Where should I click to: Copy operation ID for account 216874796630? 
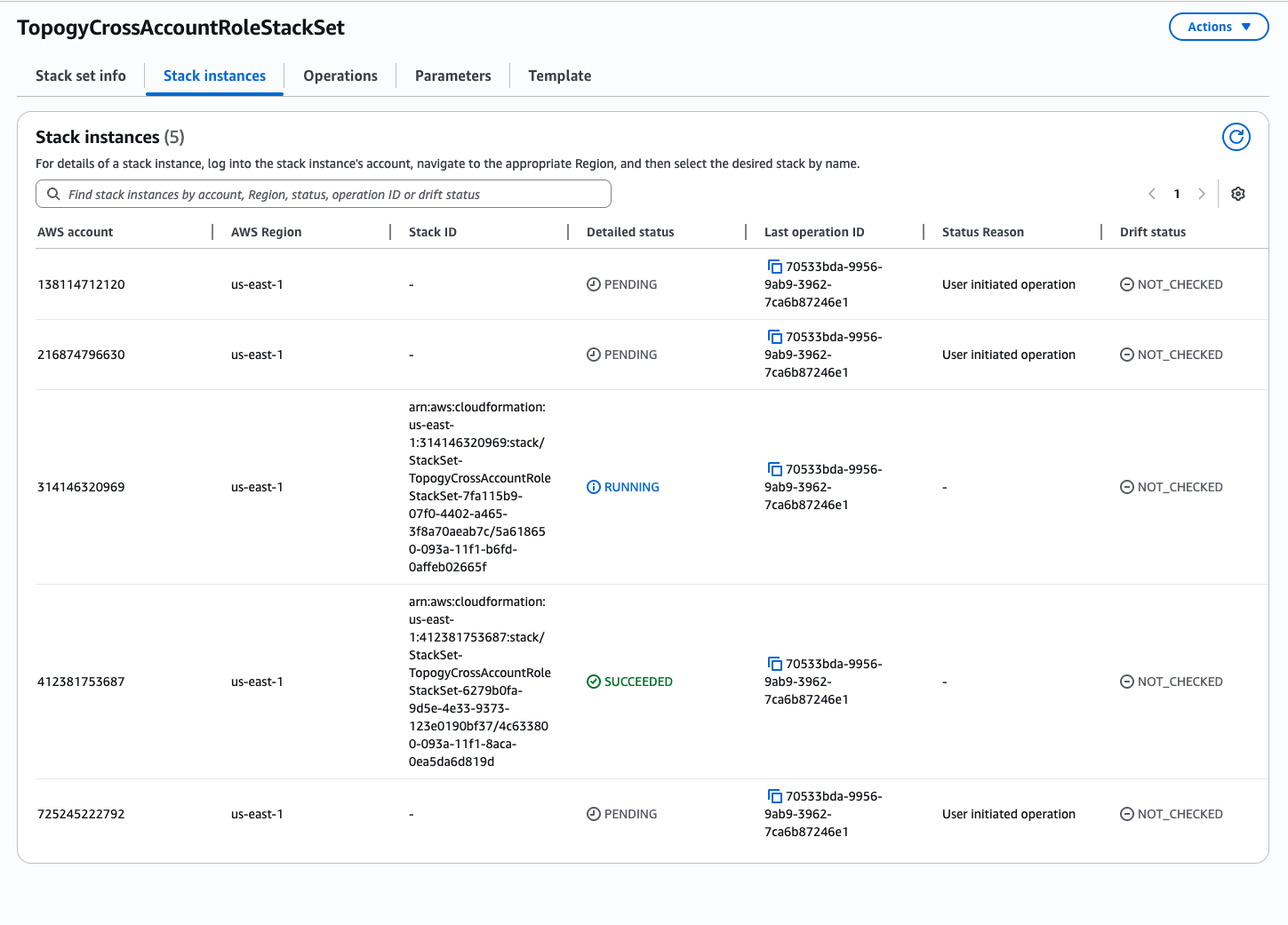774,337
